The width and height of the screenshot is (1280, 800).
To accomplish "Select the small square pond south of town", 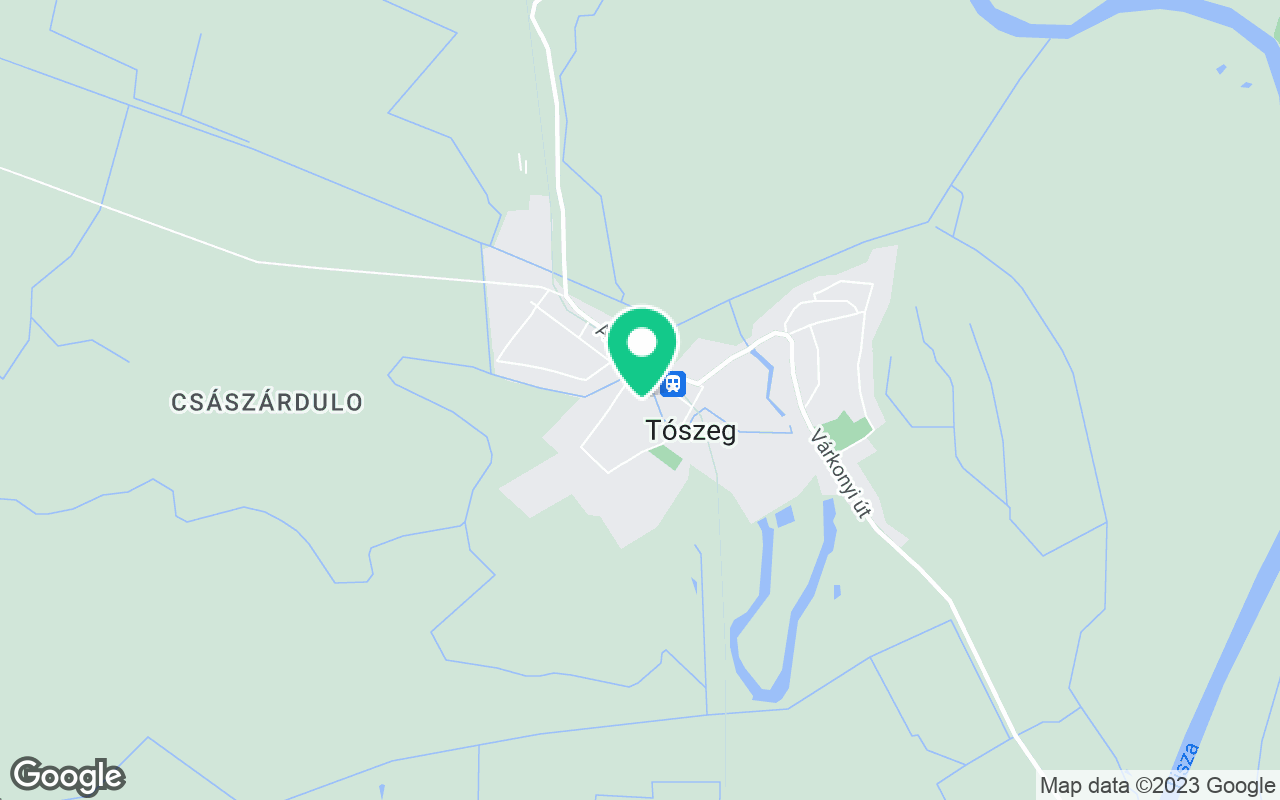I will click(x=784, y=517).
